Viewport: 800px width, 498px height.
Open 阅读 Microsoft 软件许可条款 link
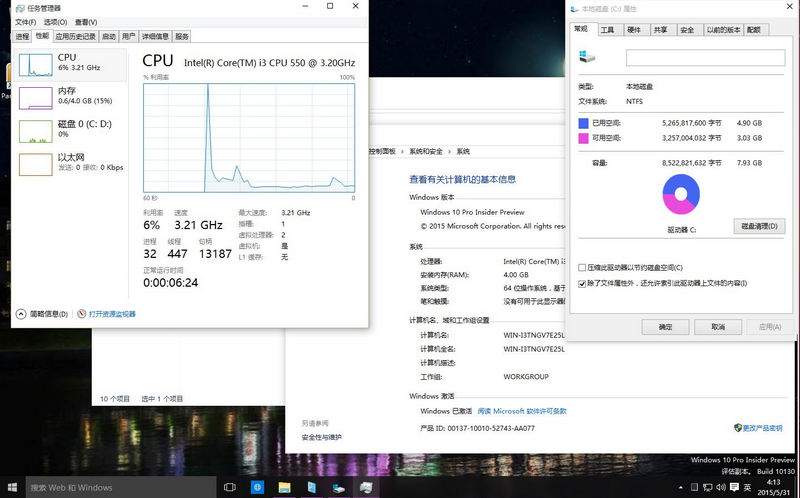(522, 411)
